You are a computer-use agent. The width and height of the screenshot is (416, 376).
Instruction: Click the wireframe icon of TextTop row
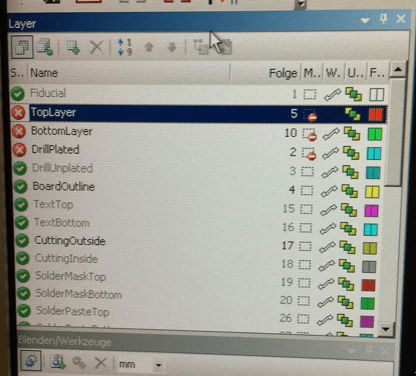point(329,210)
